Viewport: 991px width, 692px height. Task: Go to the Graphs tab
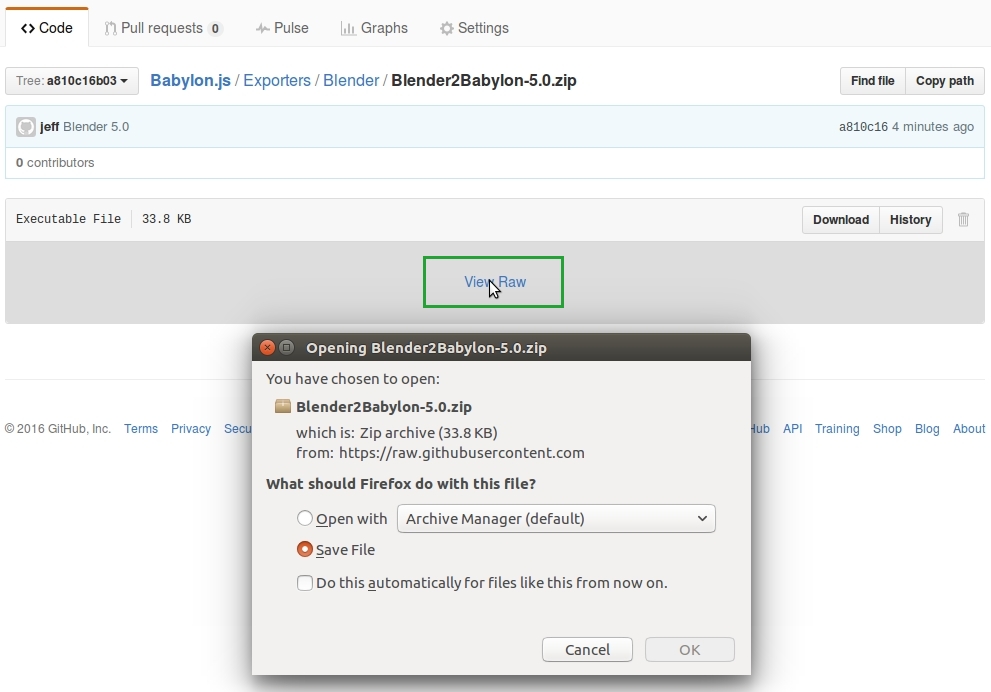[374, 28]
